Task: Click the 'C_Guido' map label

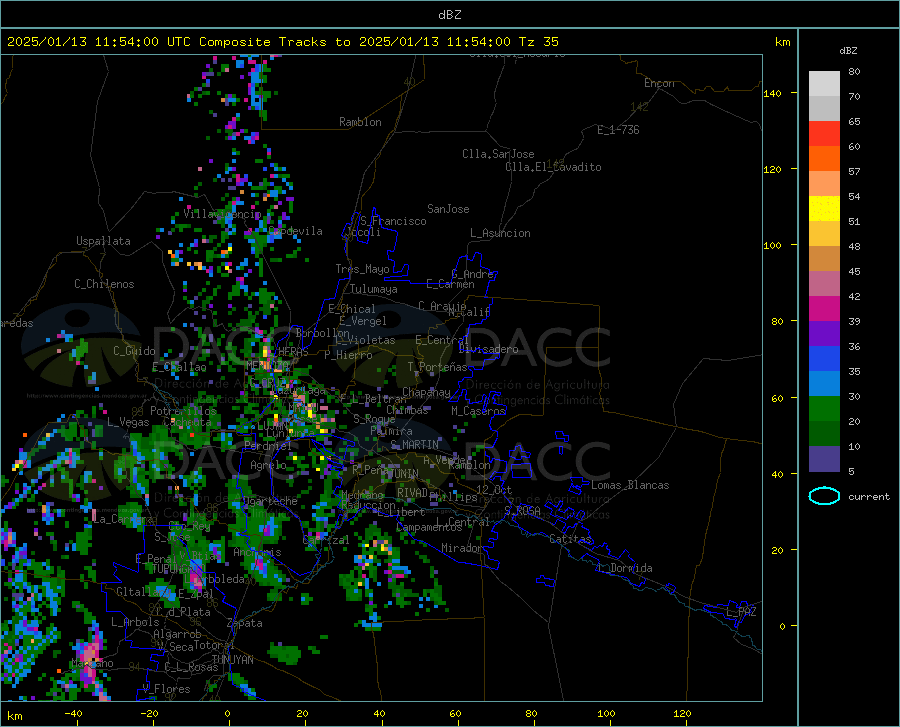Action: [x=134, y=351]
